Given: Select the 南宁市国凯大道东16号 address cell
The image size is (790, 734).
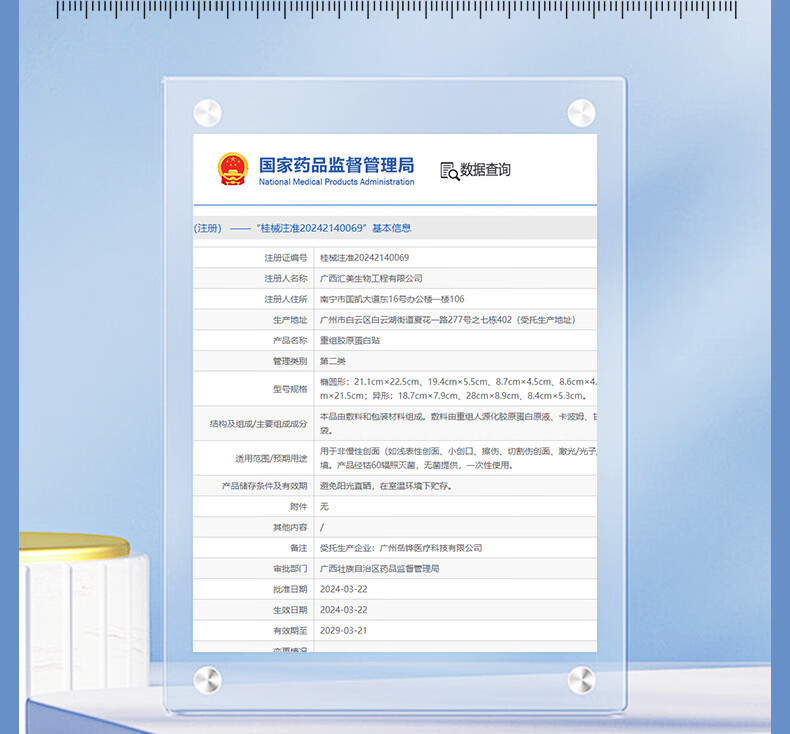Looking at the screenshot, I should [x=392, y=299].
